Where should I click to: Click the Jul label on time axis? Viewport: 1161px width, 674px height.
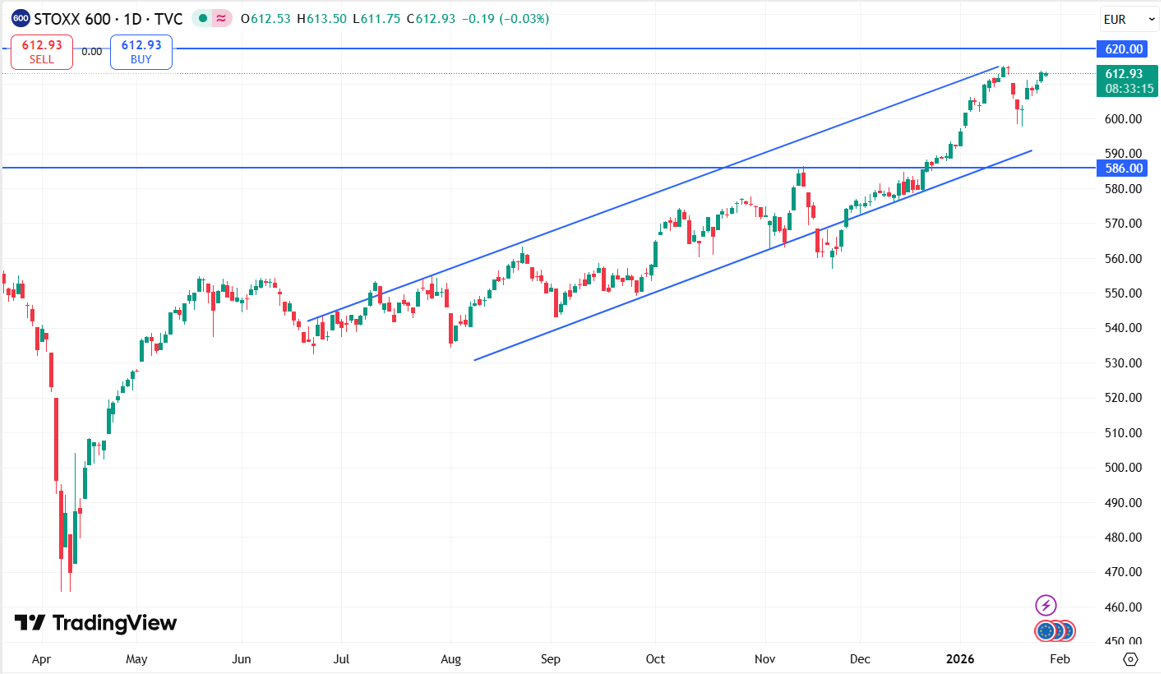tap(340, 659)
